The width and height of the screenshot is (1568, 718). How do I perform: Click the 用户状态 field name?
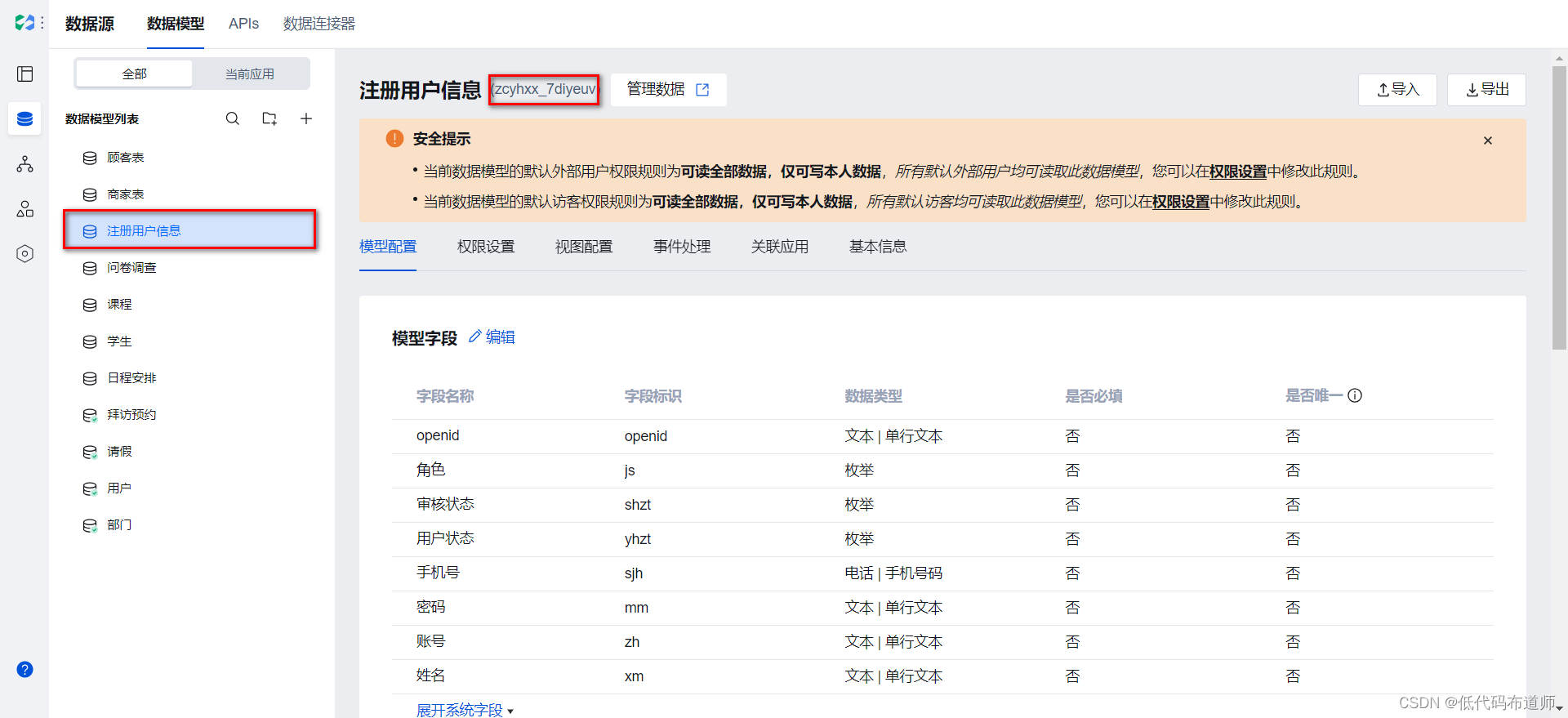pyautogui.click(x=445, y=538)
